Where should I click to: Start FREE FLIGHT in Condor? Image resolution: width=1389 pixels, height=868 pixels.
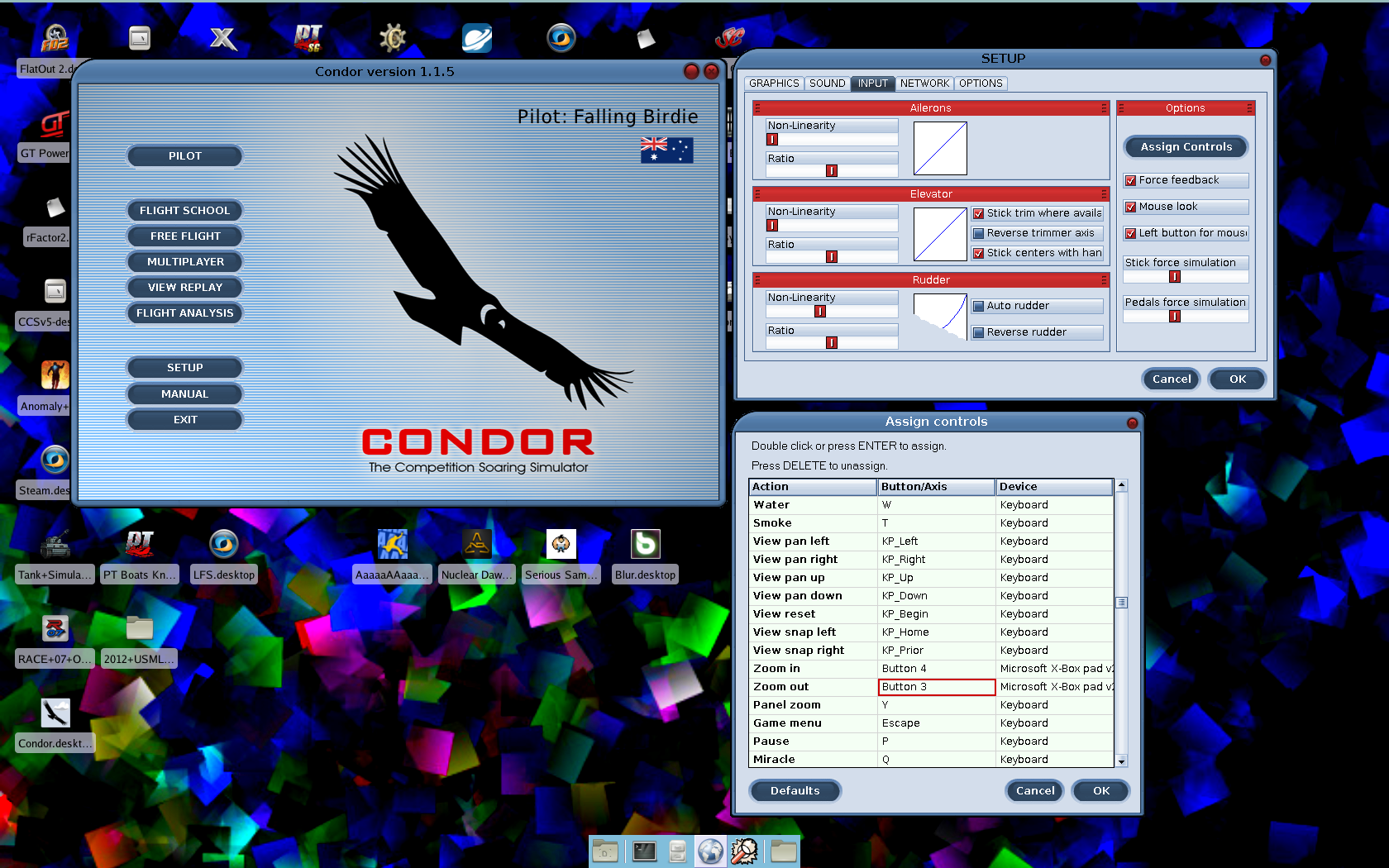coord(184,236)
